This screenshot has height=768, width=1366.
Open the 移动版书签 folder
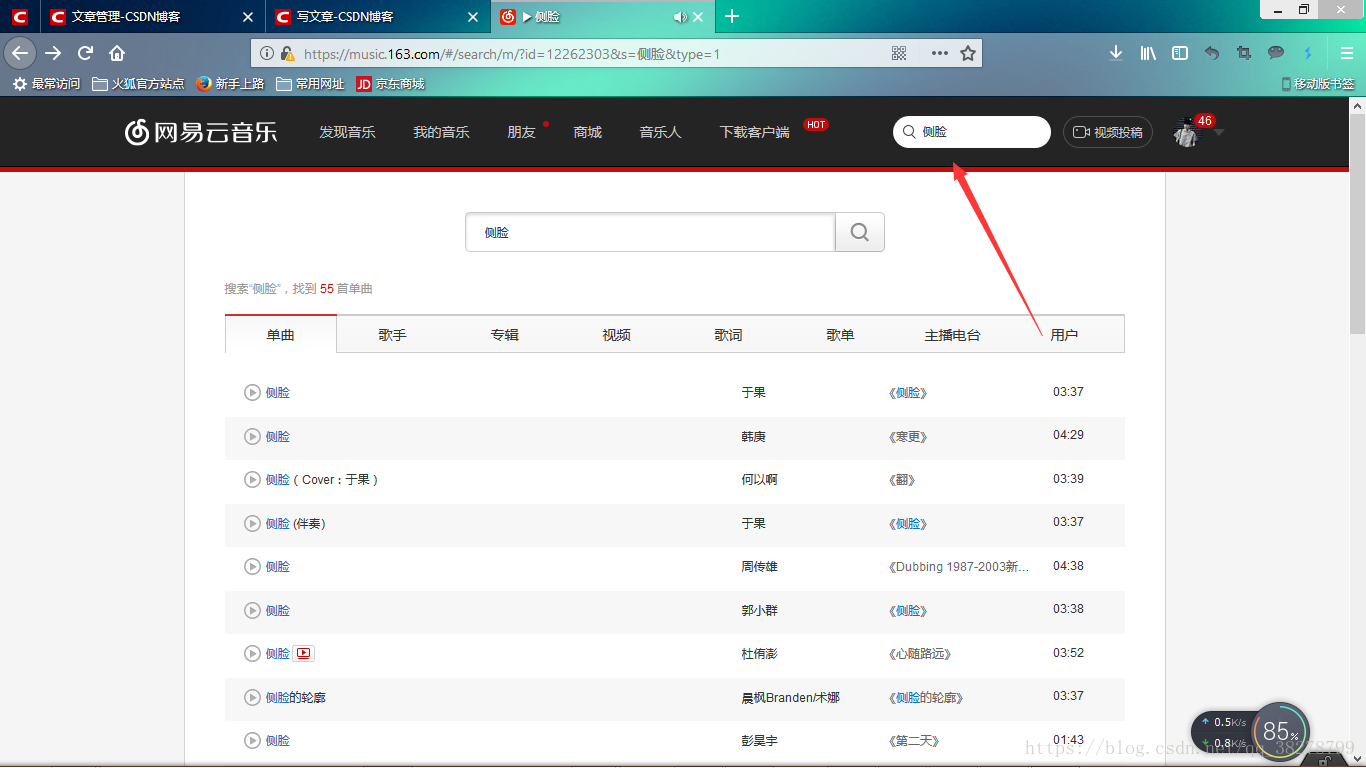1318,84
